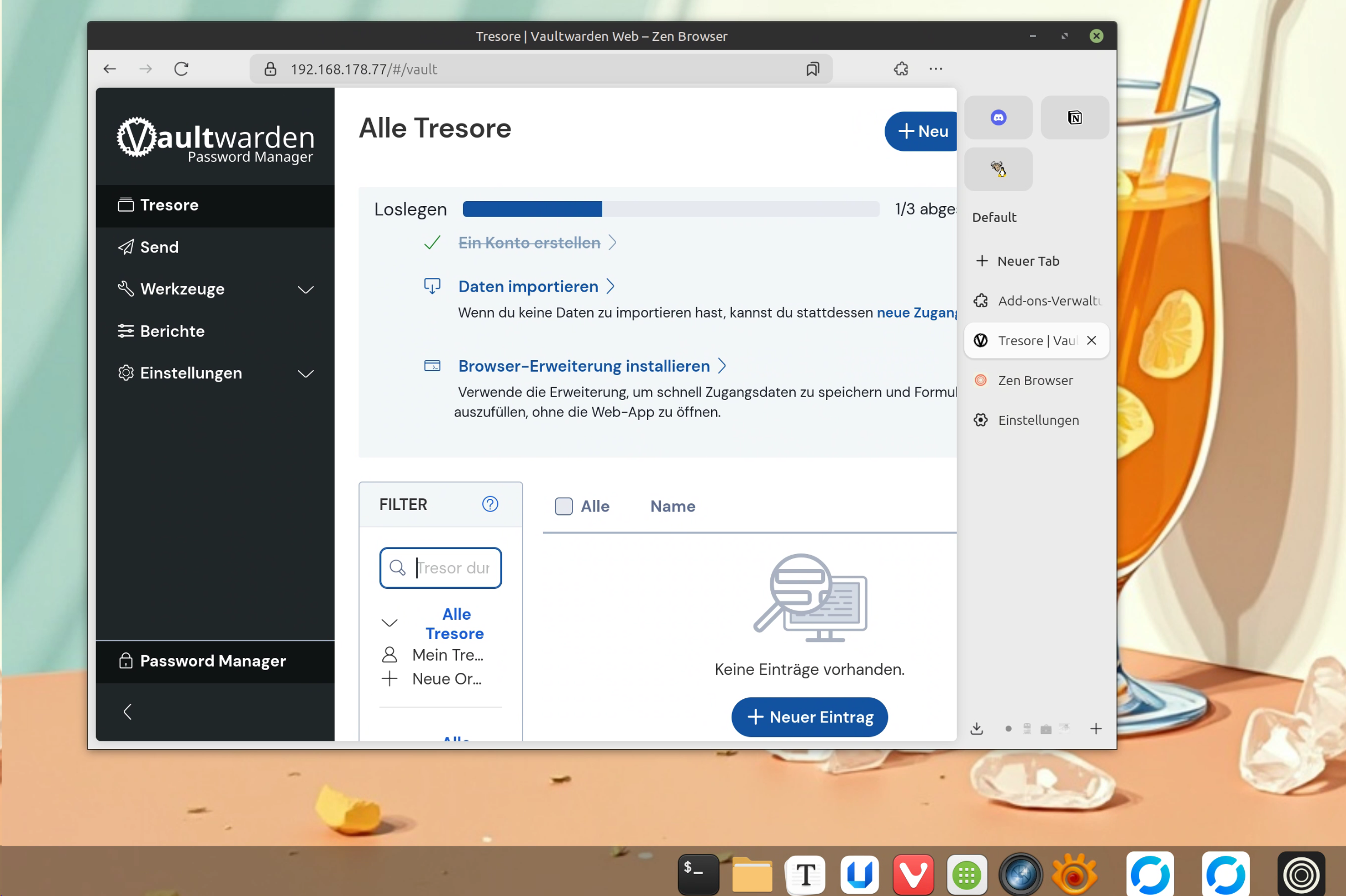Check the Alle select-all checkbox
Viewport: 1346px width, 896px height.
tap(564, 507)
